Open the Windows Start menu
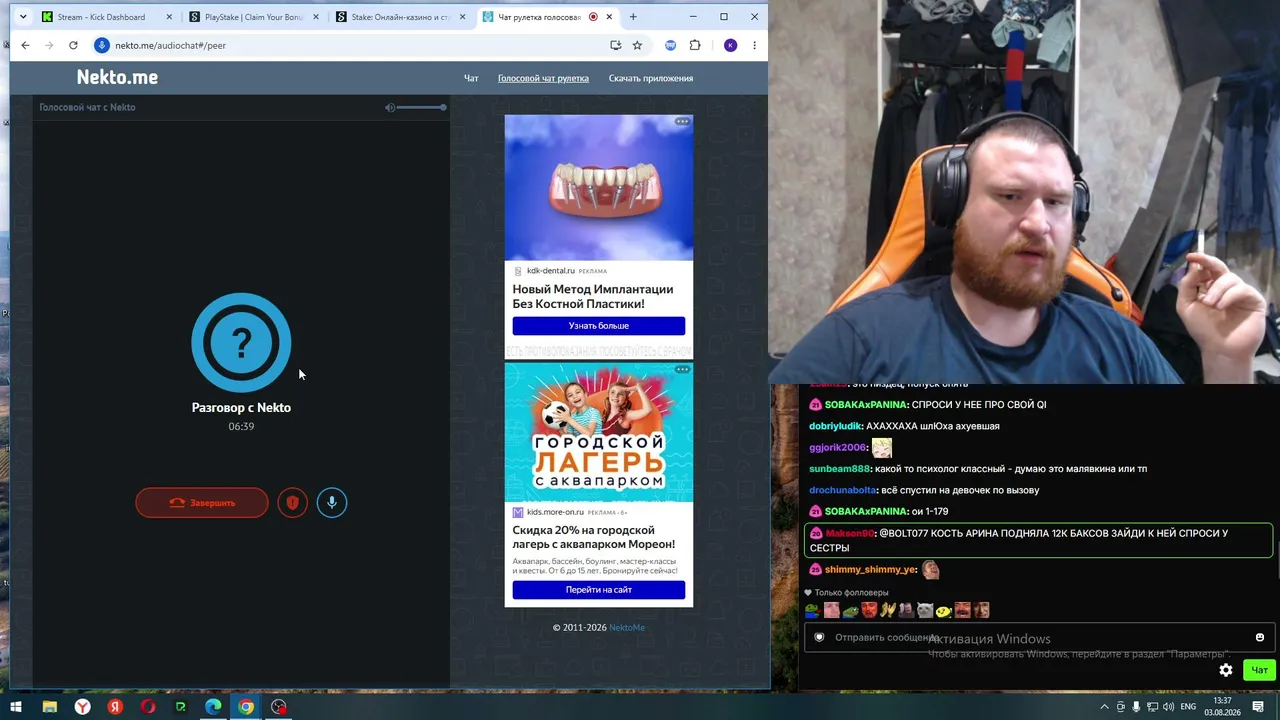This screenshot has width=1280, height=720. [16, 707]
